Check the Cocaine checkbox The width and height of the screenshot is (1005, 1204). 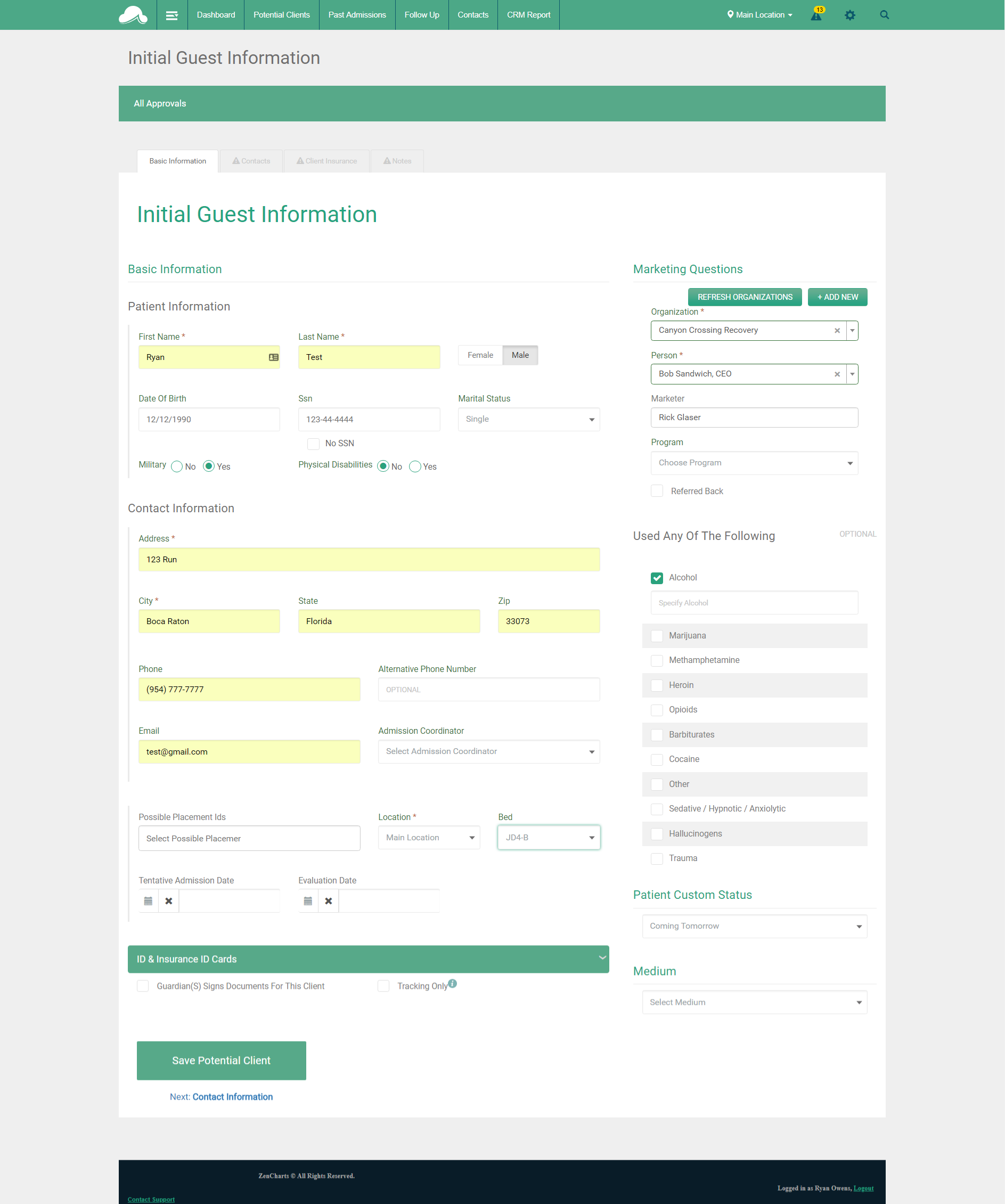coord(657,760)
